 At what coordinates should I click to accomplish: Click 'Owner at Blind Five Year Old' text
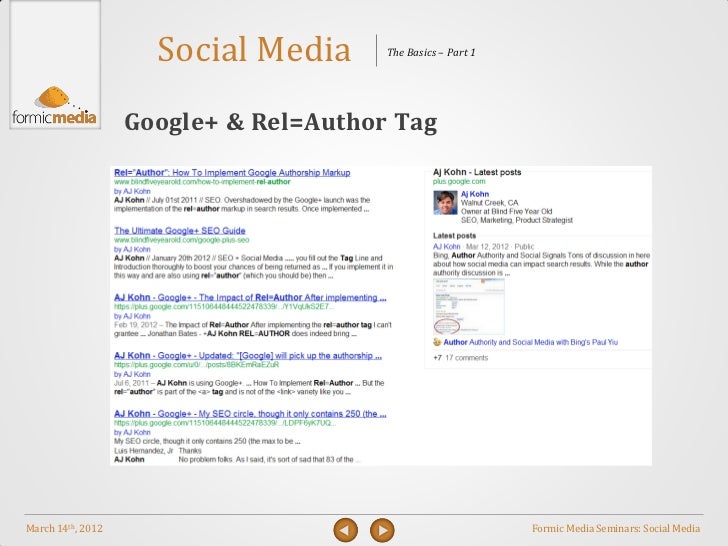pos(507,212)
